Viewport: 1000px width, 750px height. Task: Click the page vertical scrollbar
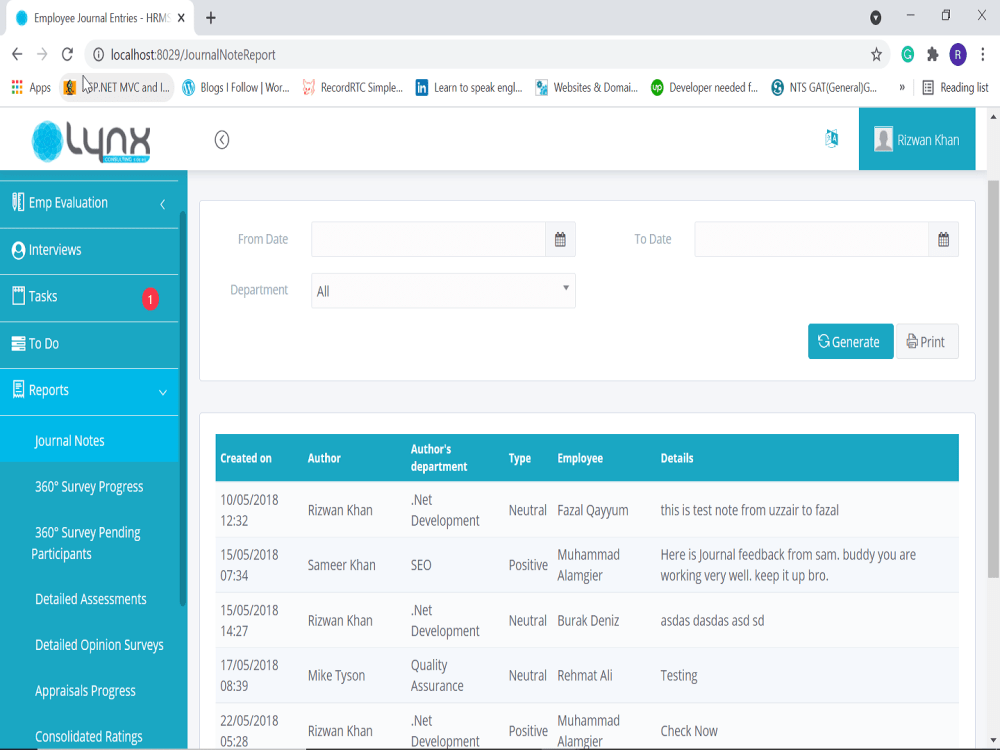[x=993, y=379]
